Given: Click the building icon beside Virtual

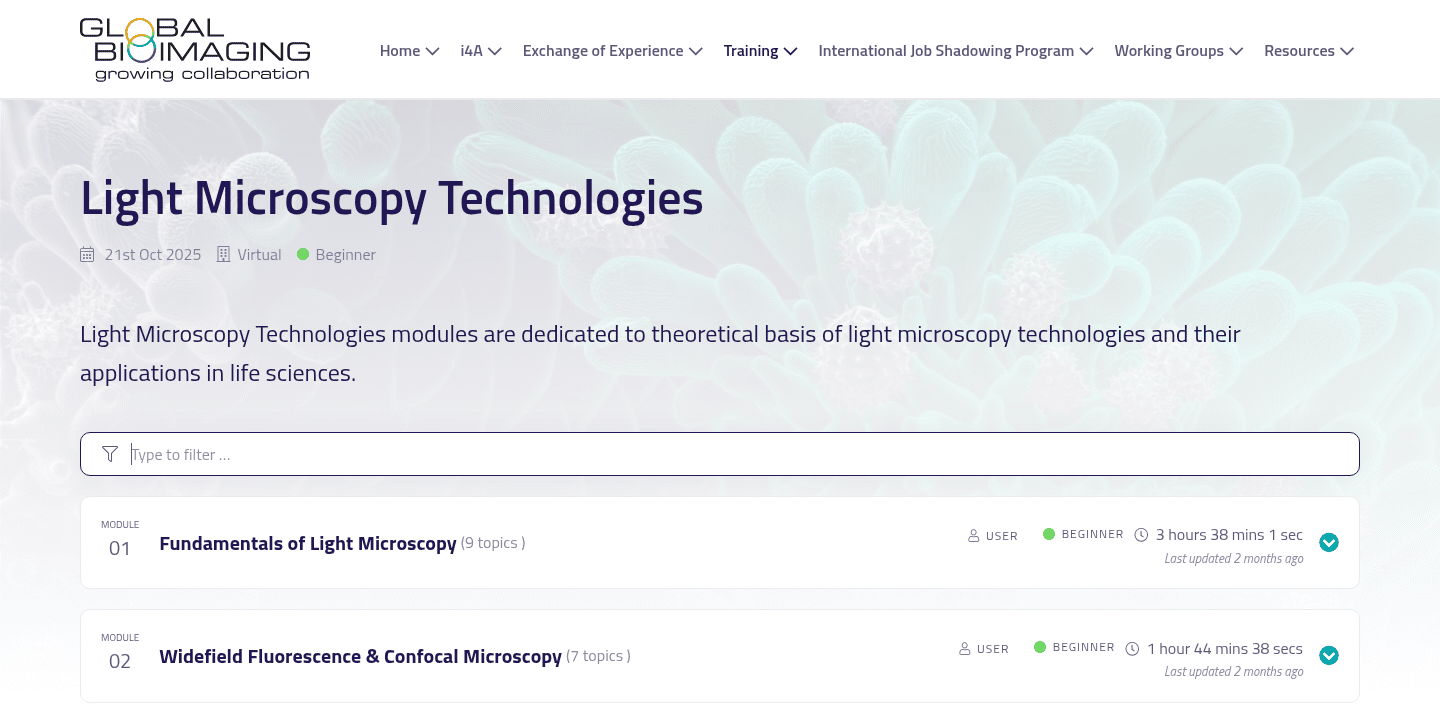Looking at the screenshot, I should 222,254.
